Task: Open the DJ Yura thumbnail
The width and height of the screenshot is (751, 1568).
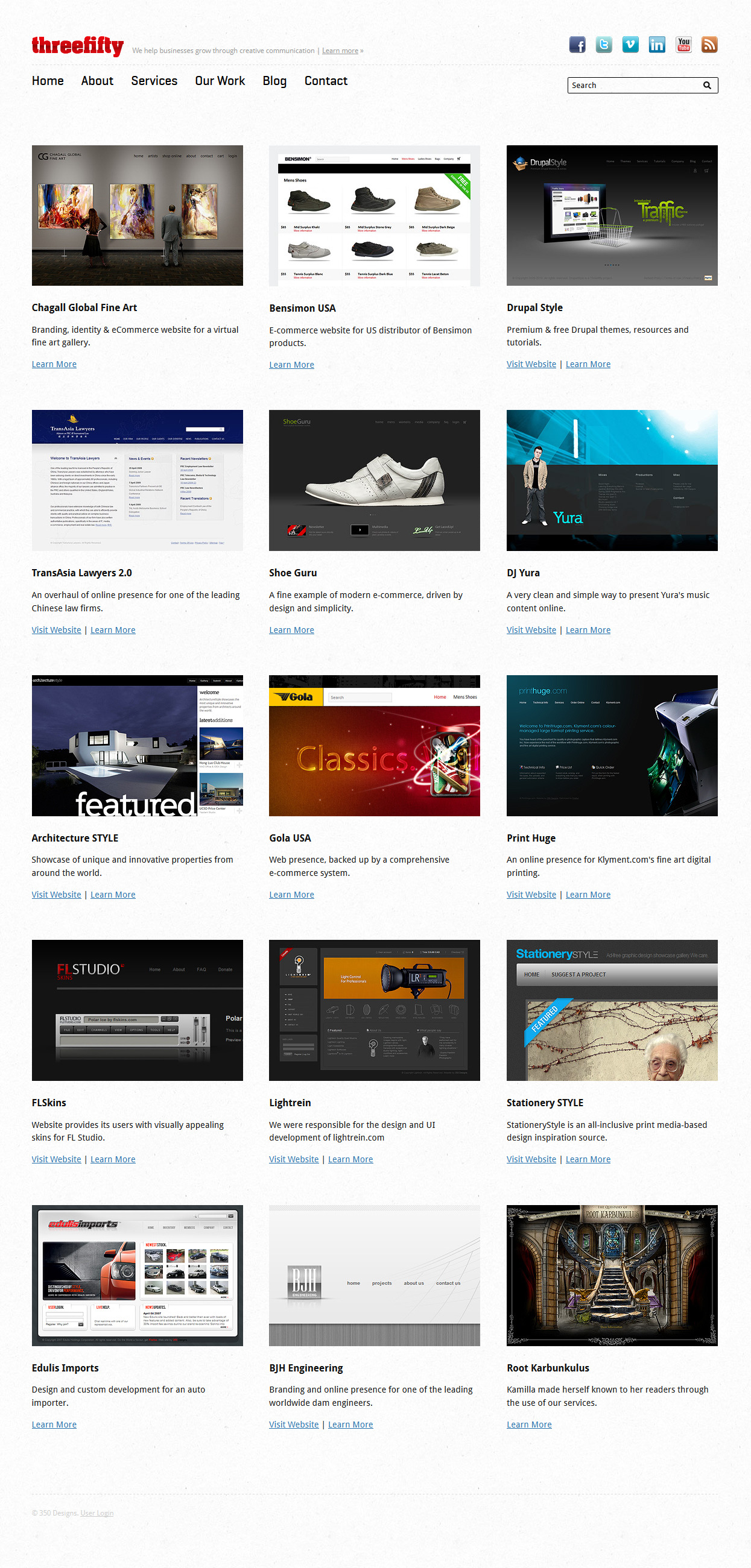Action: pos(612,480)
